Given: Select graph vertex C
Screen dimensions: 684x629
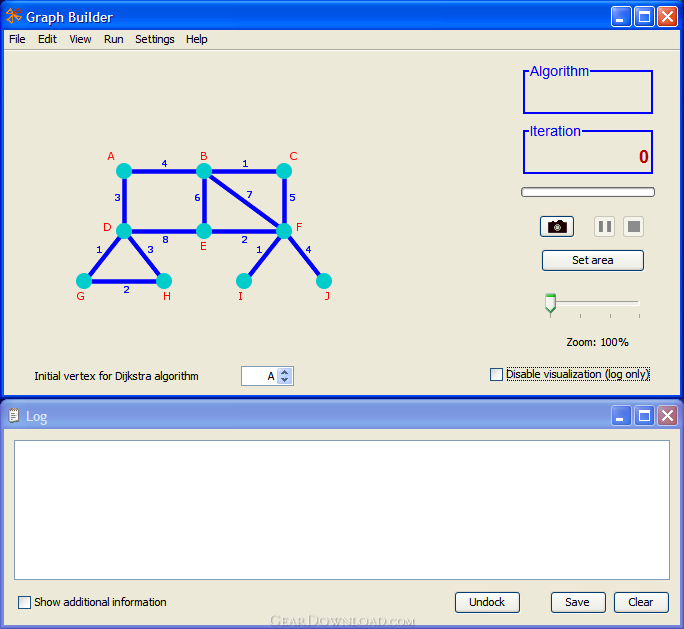Looking at the screenshot, I should coord(284,171).
